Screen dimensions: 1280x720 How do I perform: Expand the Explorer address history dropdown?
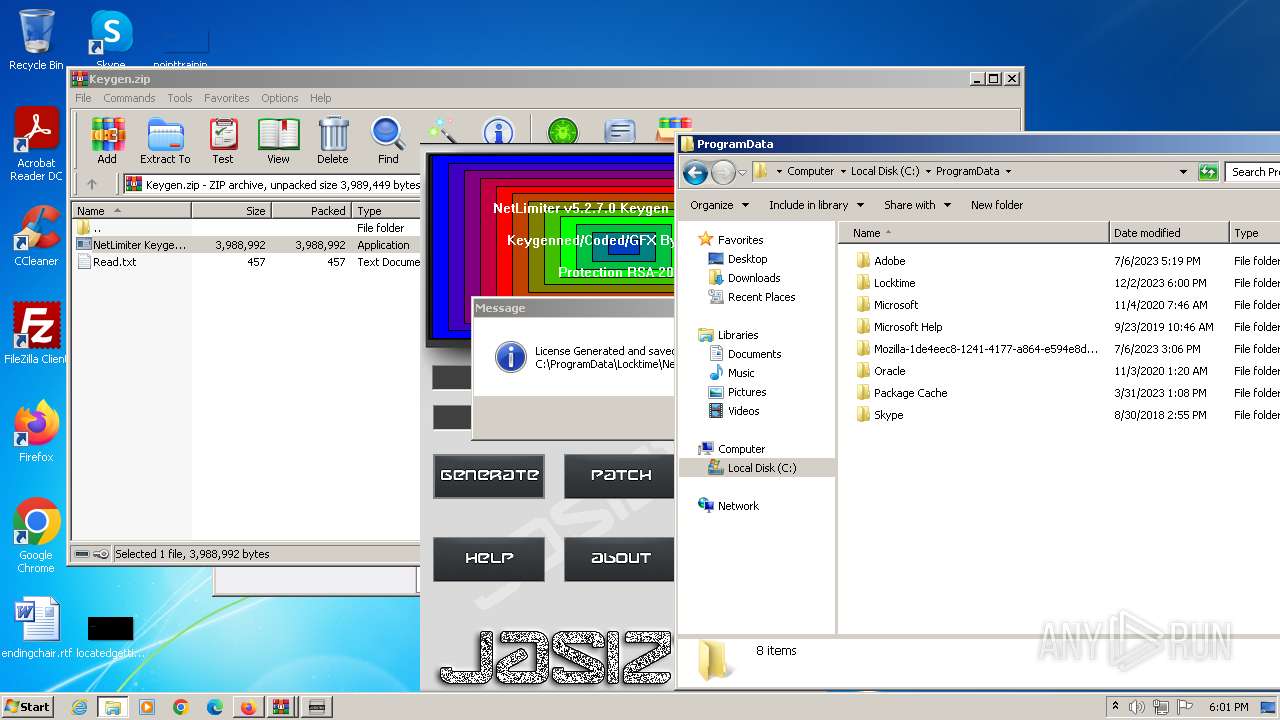[1183, 172]
